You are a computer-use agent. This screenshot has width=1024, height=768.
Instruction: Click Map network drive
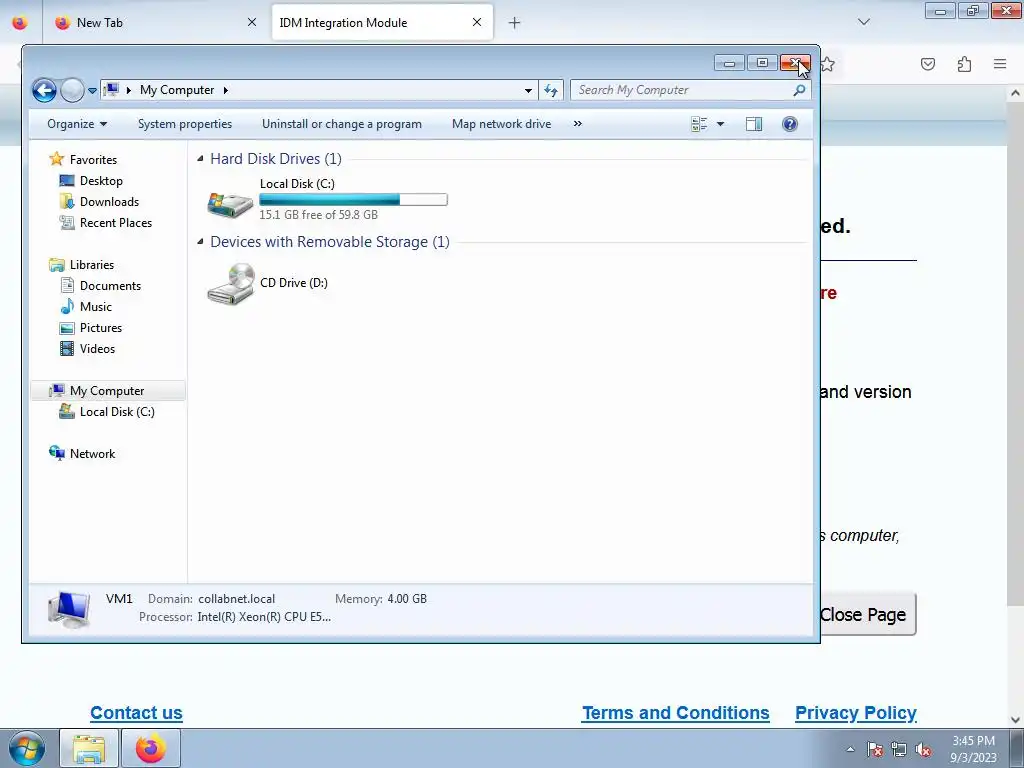point(502,124)
